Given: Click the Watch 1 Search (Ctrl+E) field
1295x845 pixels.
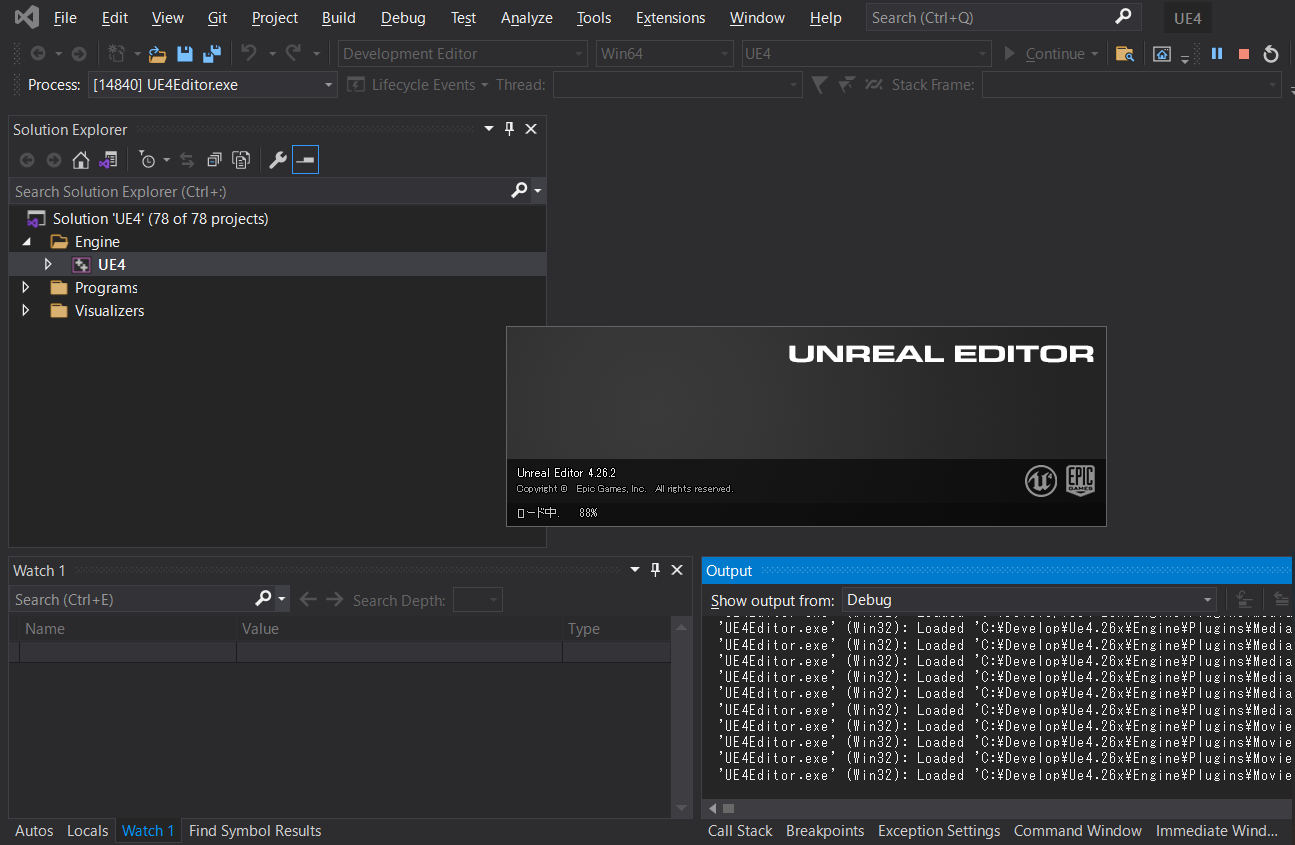Looking at the screenshot, I should (131, 599).
